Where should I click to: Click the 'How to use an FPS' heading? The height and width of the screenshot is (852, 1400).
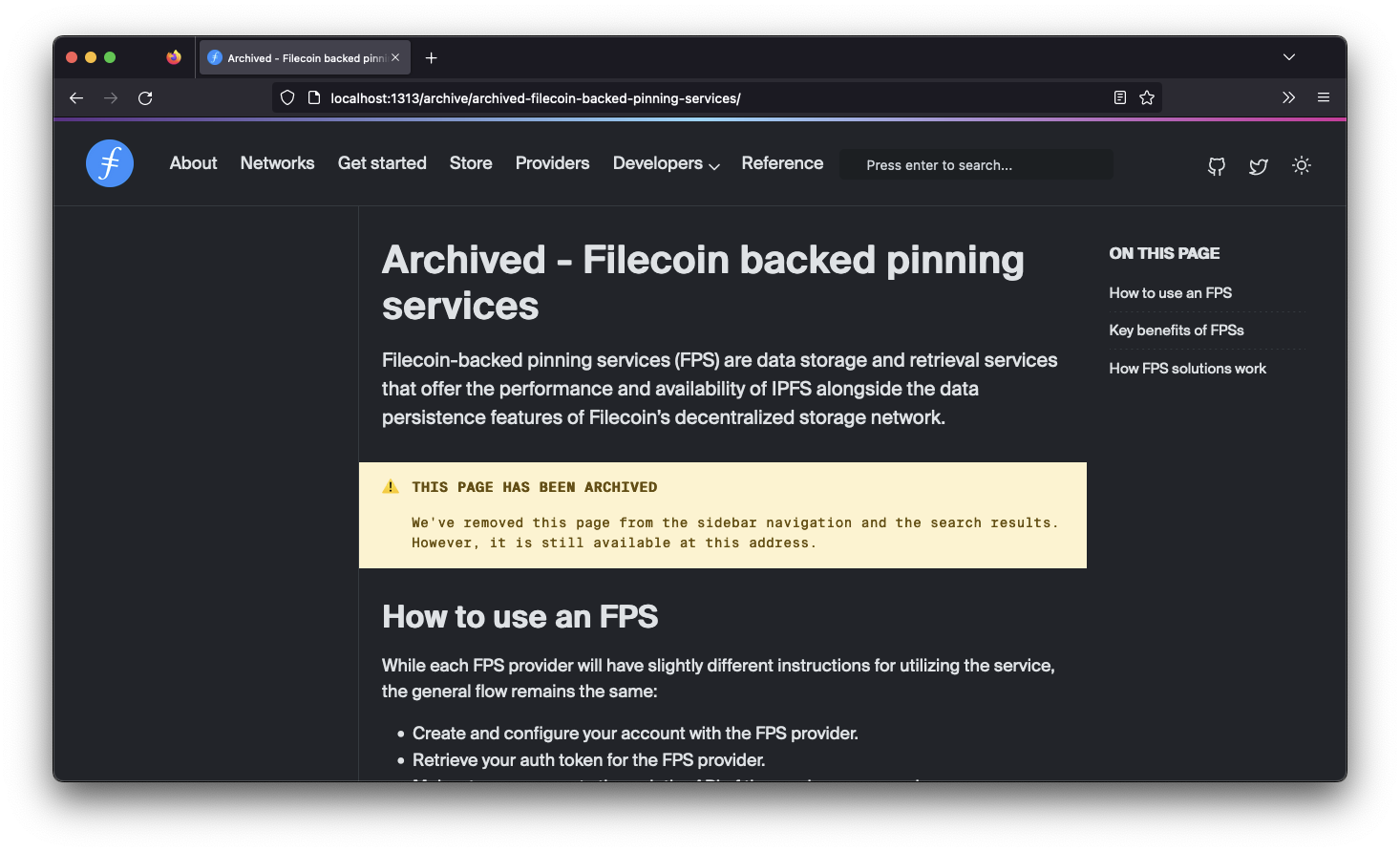520,617
